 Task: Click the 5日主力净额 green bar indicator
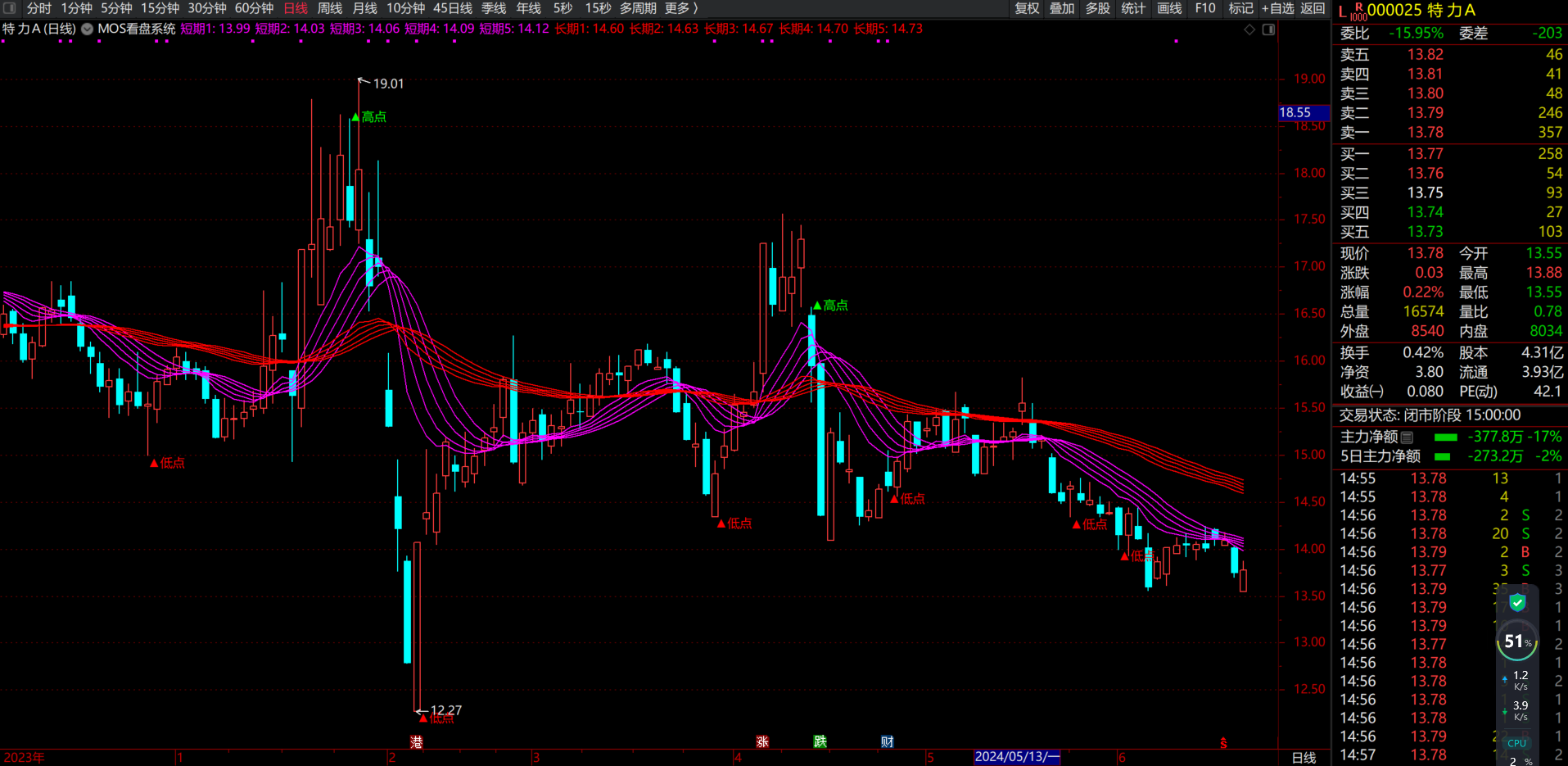1443,456
